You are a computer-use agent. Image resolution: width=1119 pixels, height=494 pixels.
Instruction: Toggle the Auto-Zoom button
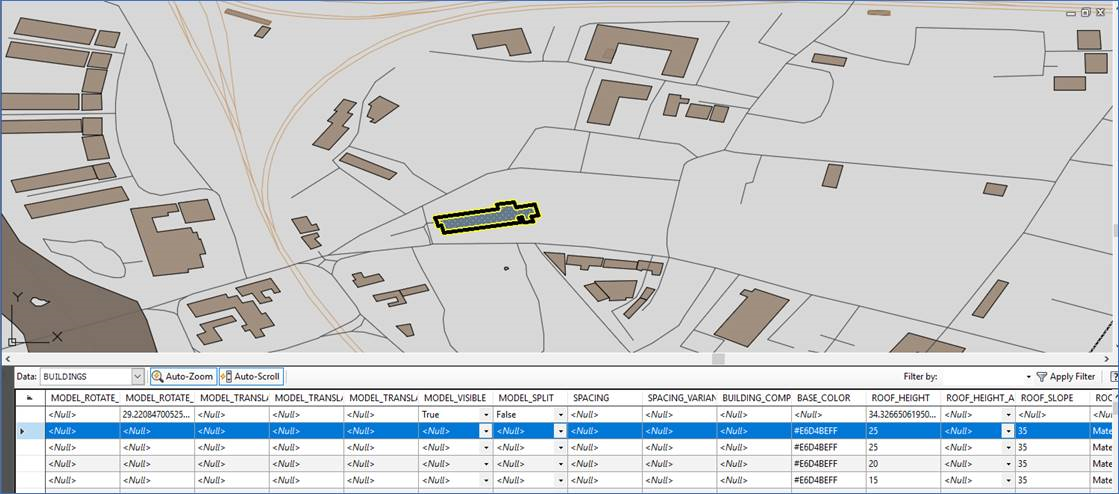182,377
